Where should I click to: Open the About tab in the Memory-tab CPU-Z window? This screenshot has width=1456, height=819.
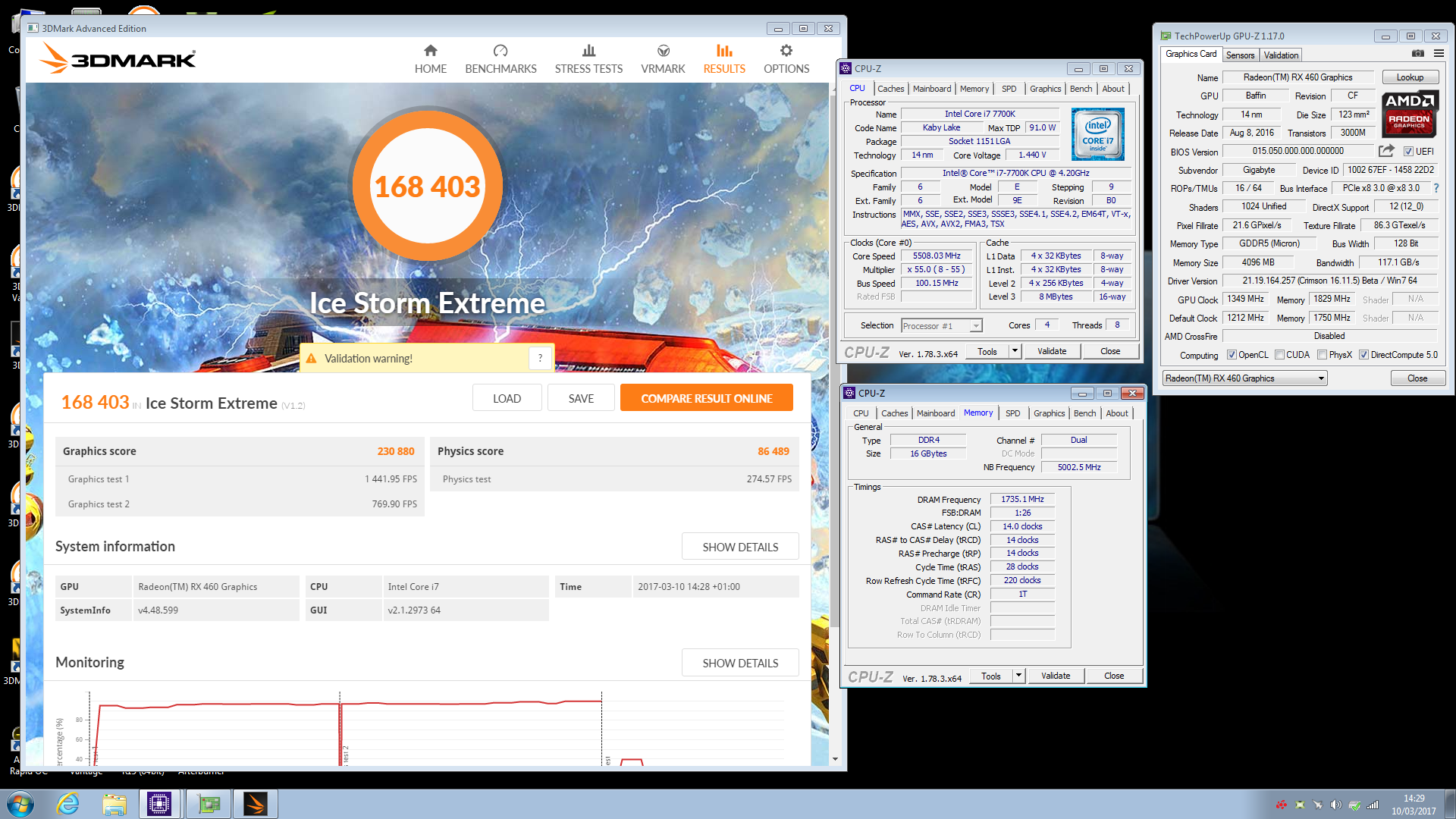click(1116, 413)
